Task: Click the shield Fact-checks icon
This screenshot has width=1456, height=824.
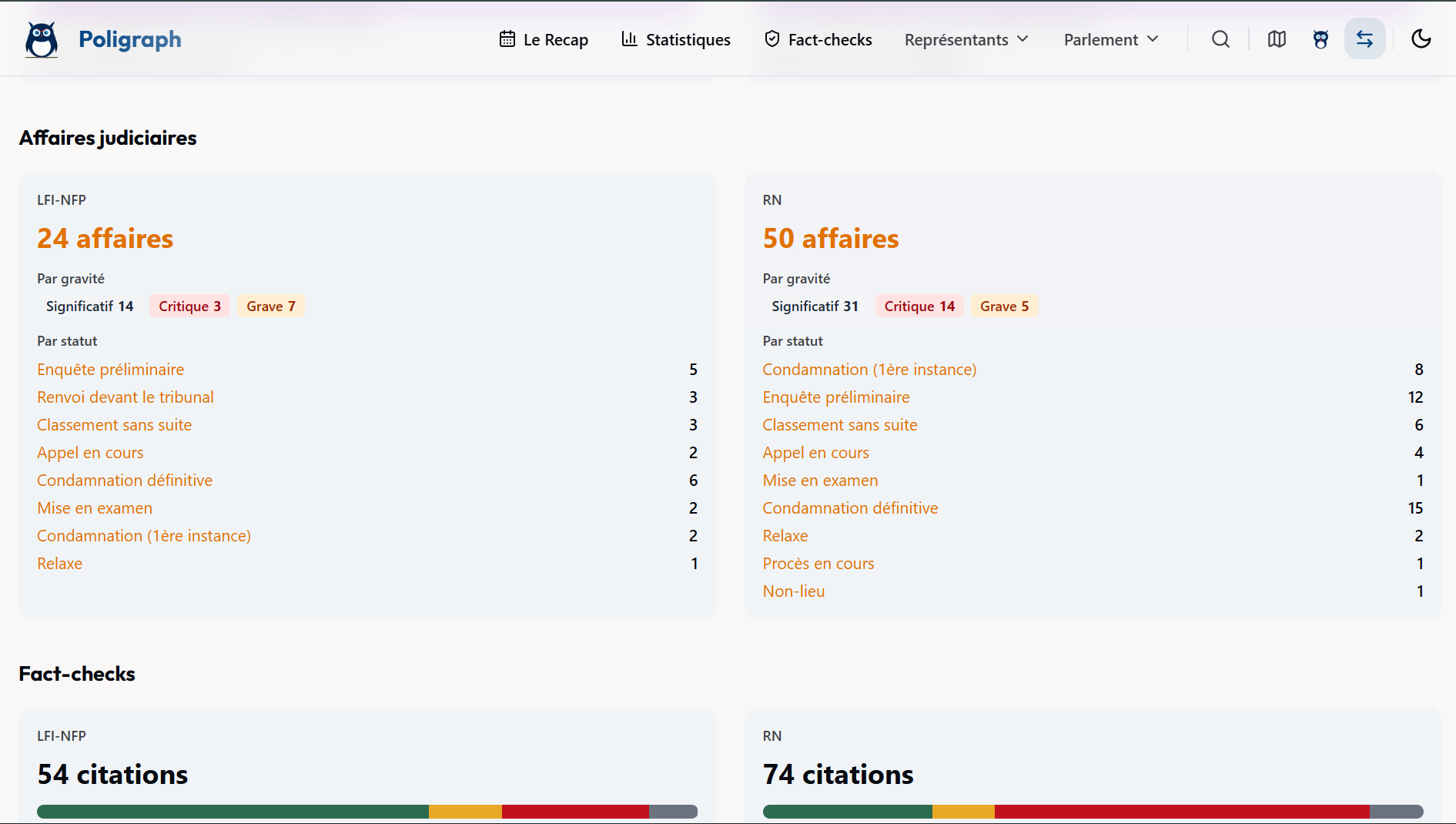Action: [x=772, y=39]
